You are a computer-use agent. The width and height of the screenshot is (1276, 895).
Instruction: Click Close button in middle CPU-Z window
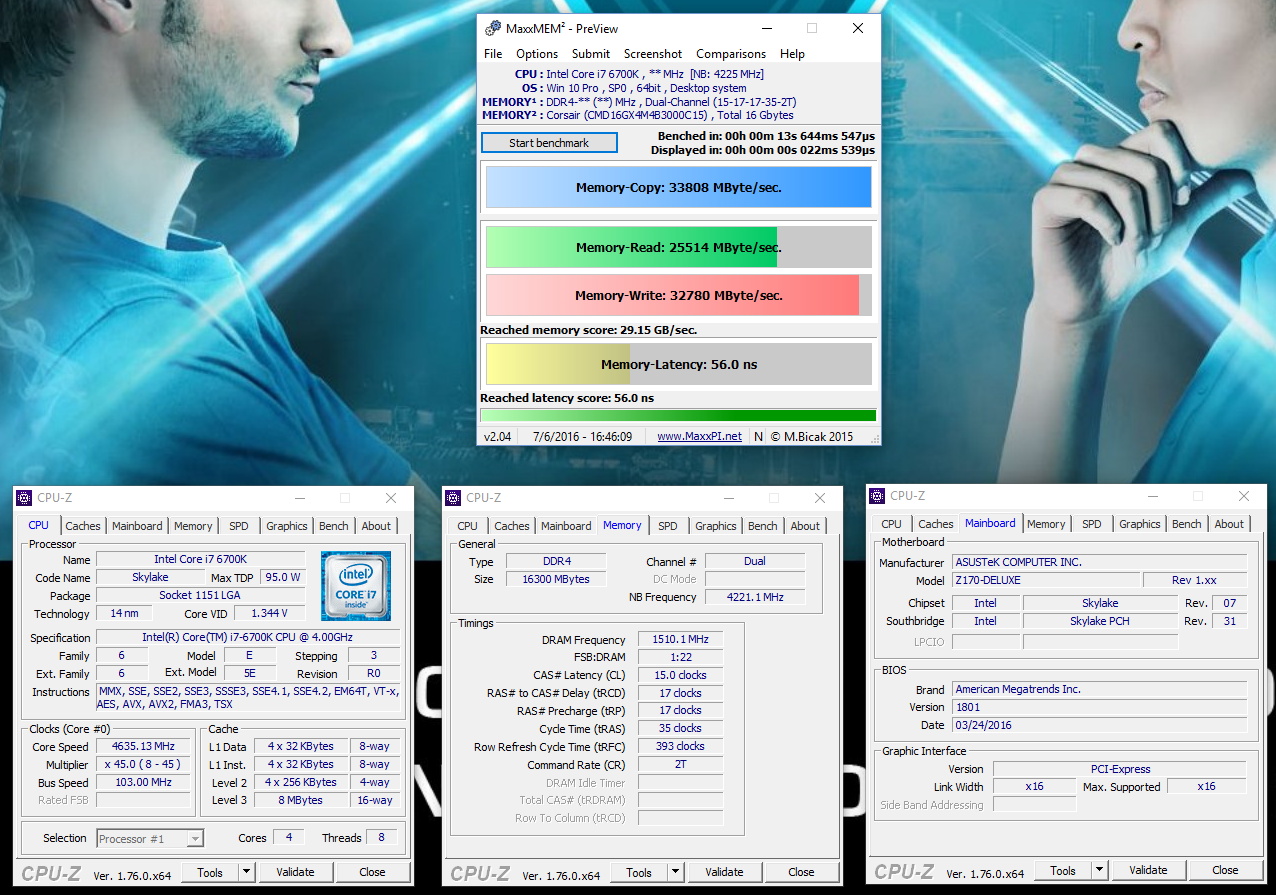[x=801, y=872]
